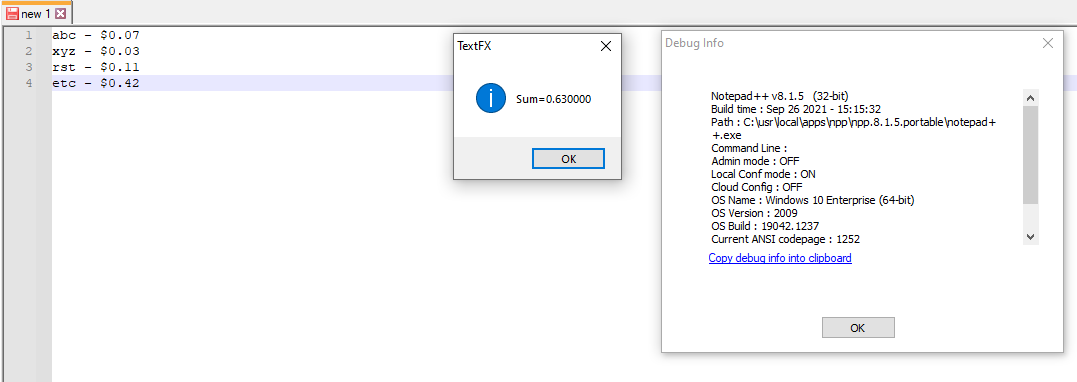Click the Debug Info scrollbar up arrow

coord(1030,98)
